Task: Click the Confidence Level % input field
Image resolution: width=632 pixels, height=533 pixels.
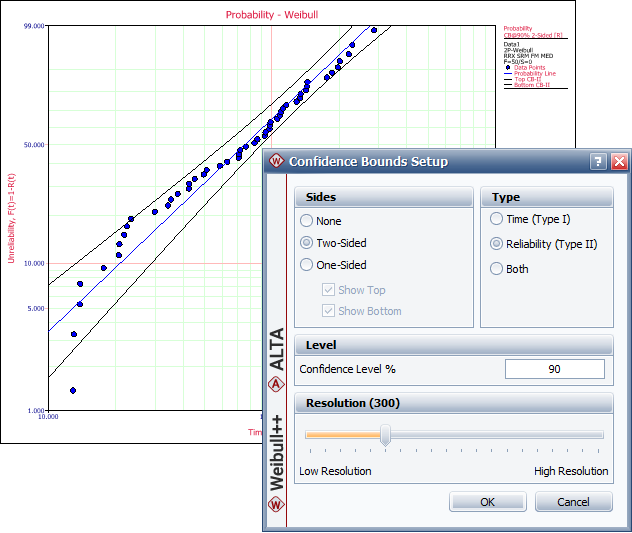Action: pos(554,369)
